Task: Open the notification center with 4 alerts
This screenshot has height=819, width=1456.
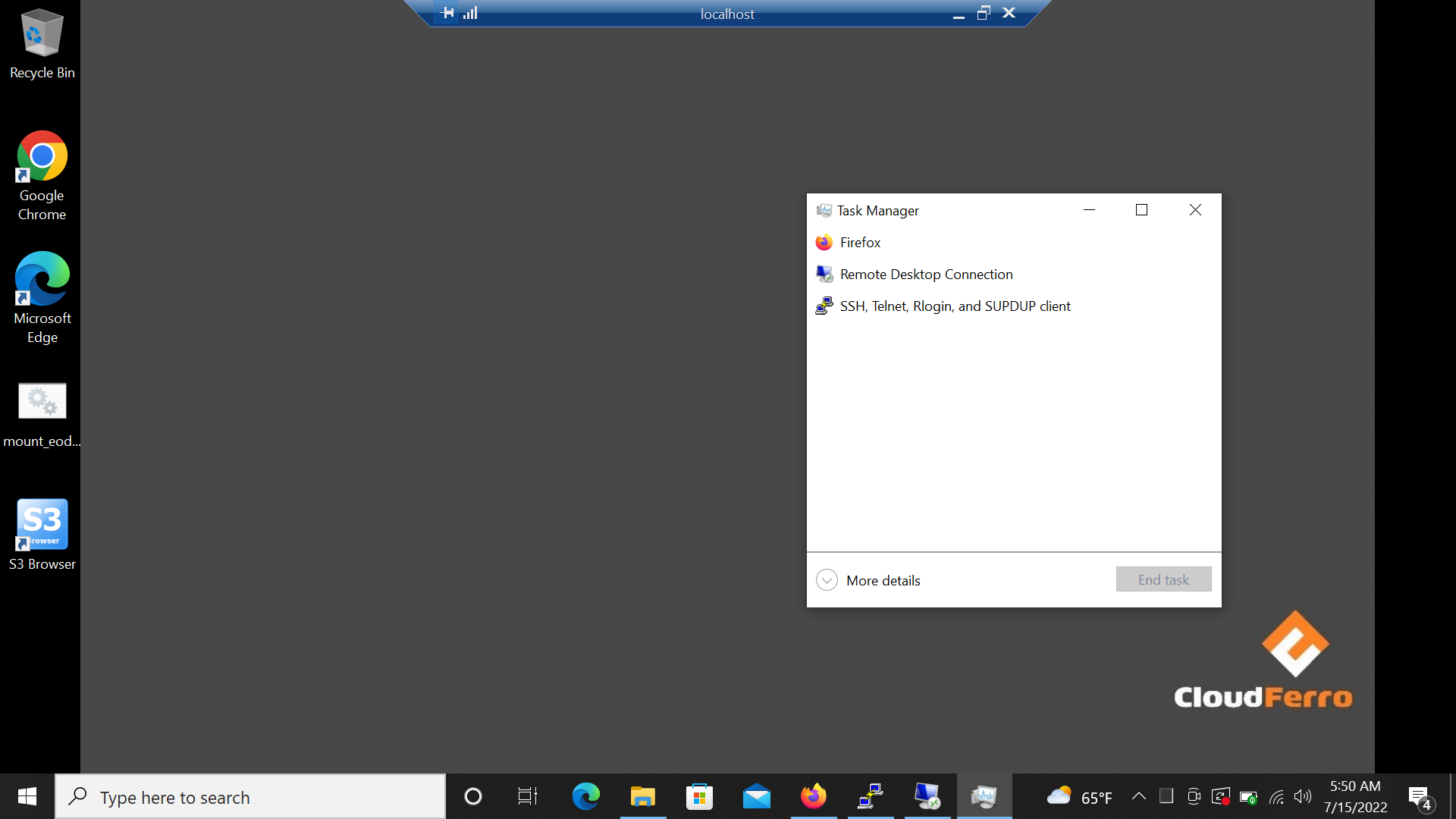Action: (x=1420, y=797)
